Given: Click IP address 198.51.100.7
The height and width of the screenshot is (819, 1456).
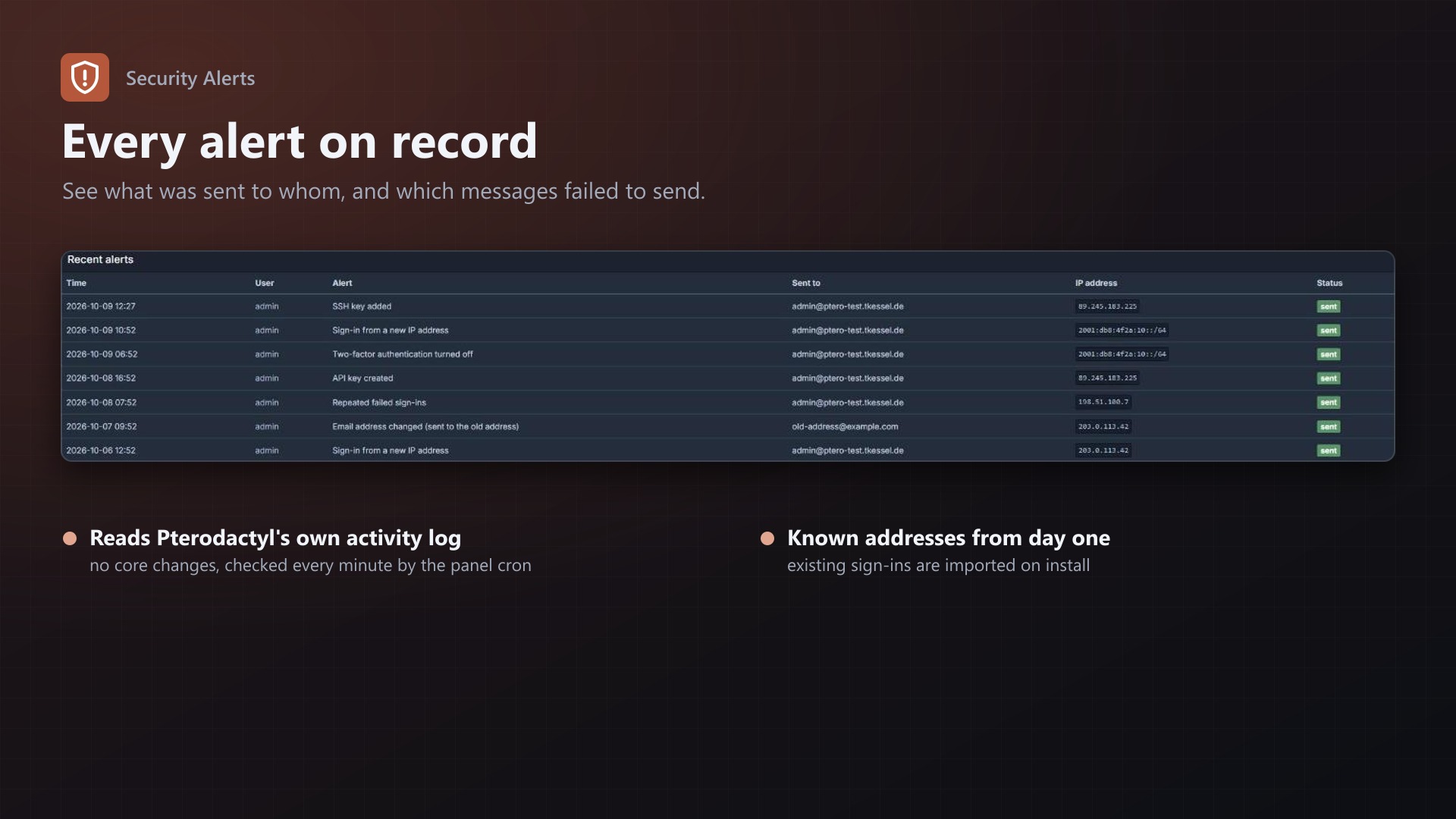Looking at the screenshot, I should click(1103, 402).
